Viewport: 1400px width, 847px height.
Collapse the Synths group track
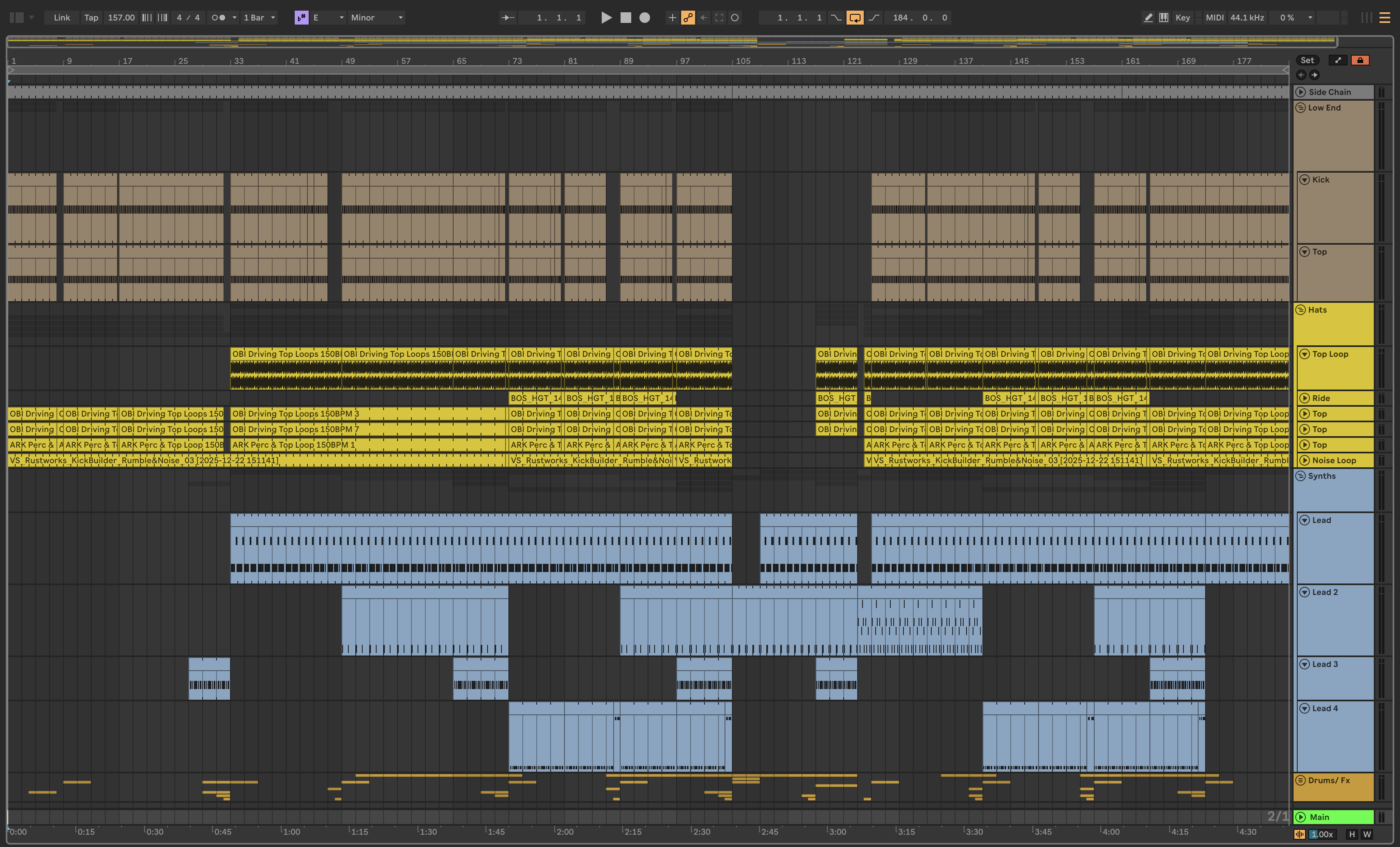(x=1301, y=476)
